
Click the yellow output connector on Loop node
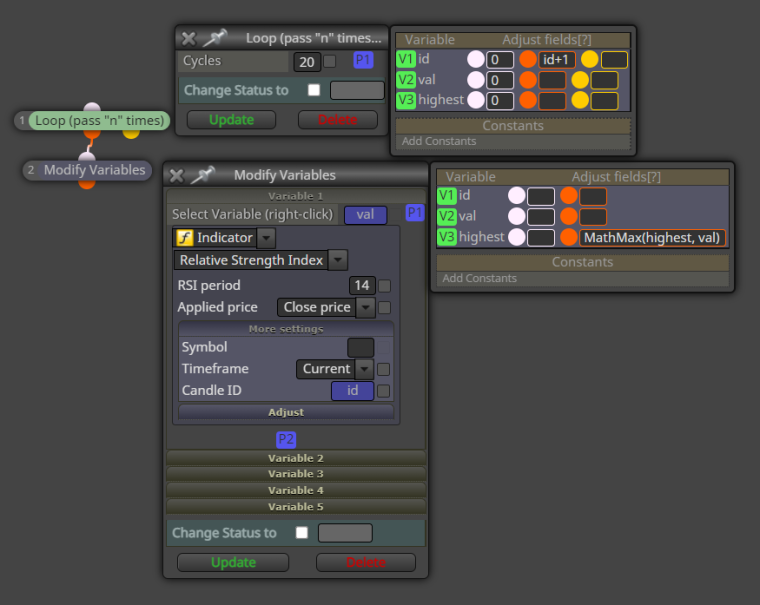[131, 133]
